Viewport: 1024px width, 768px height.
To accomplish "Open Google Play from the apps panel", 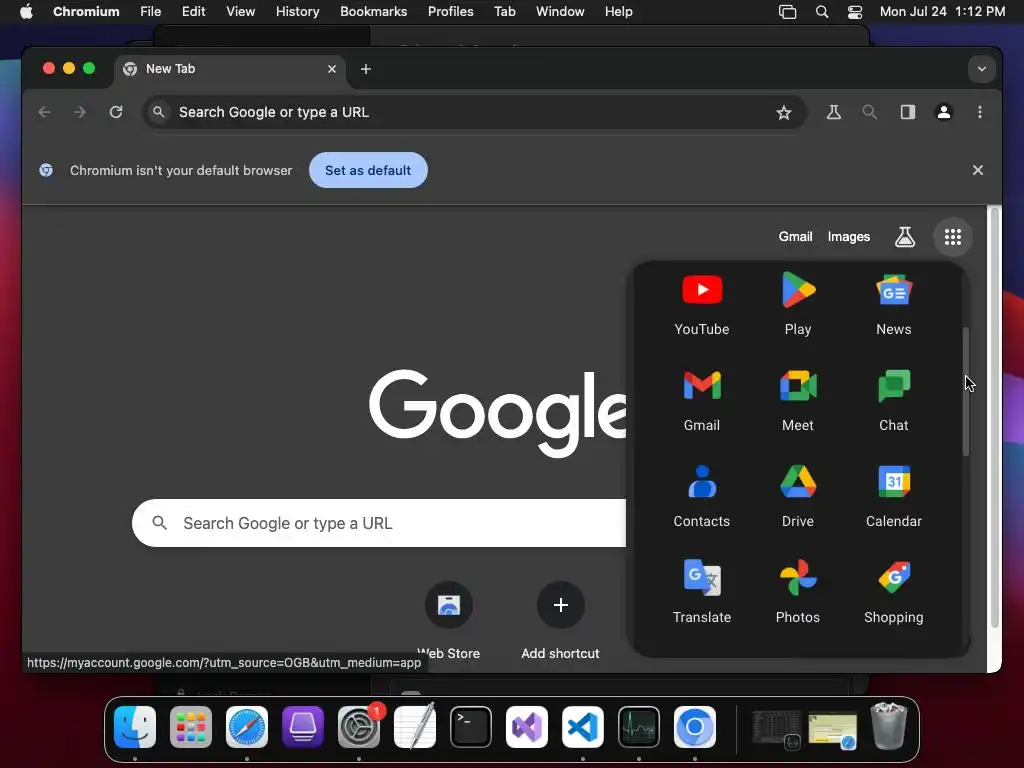I will click(x=797, y=304).
